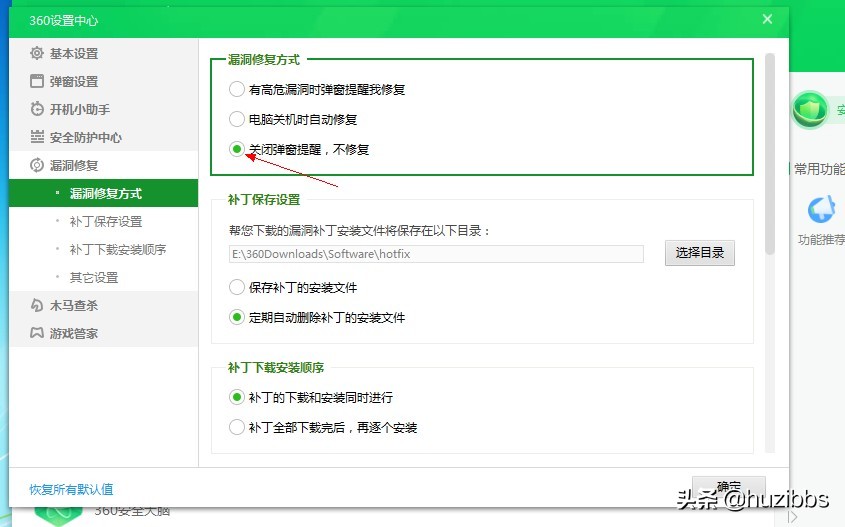
Task: Click the clock icon beside 开机小助手
Action: point(37,109)
